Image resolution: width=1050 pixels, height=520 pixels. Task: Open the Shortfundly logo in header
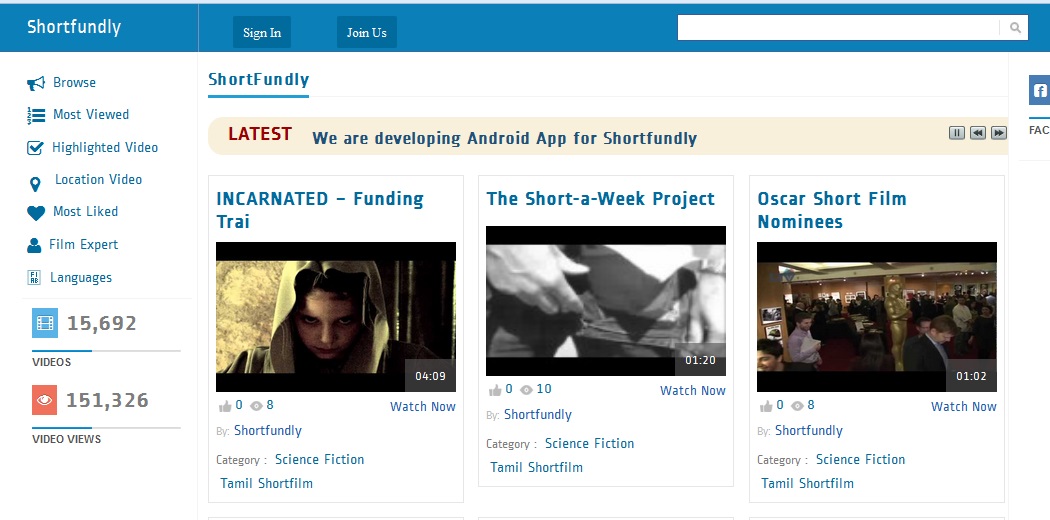(x=74, y=27)
